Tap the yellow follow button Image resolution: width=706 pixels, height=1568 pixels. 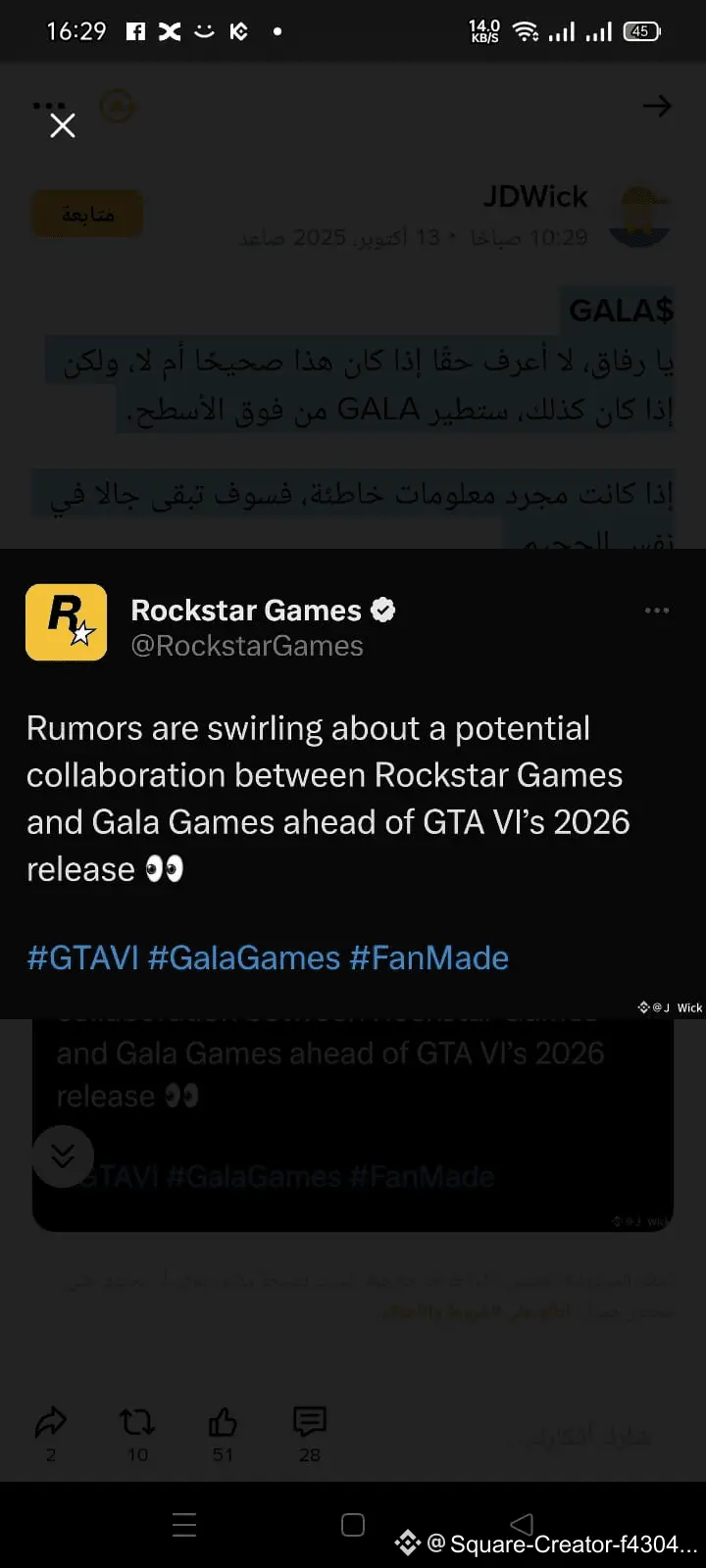[88, 215]
